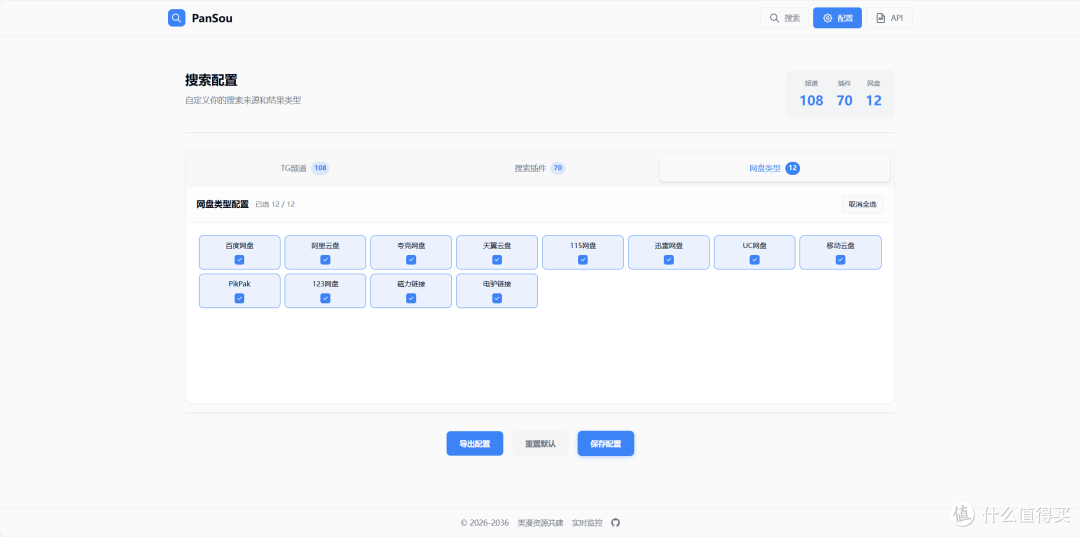
Task: Click the 已选 12 / 12 counter text
Action: click(275, 204)
